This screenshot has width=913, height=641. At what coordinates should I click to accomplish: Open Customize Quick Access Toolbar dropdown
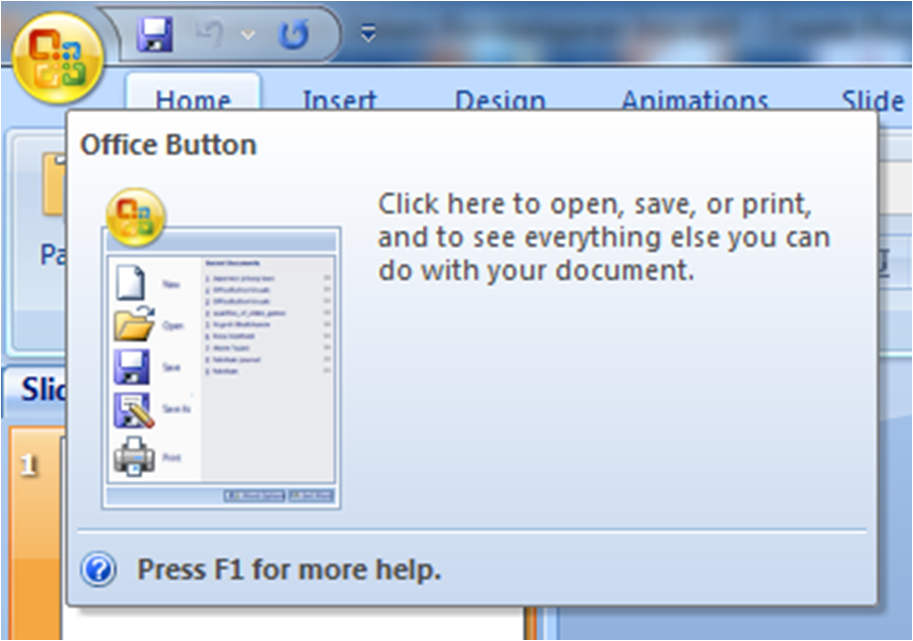click(368, 34)
